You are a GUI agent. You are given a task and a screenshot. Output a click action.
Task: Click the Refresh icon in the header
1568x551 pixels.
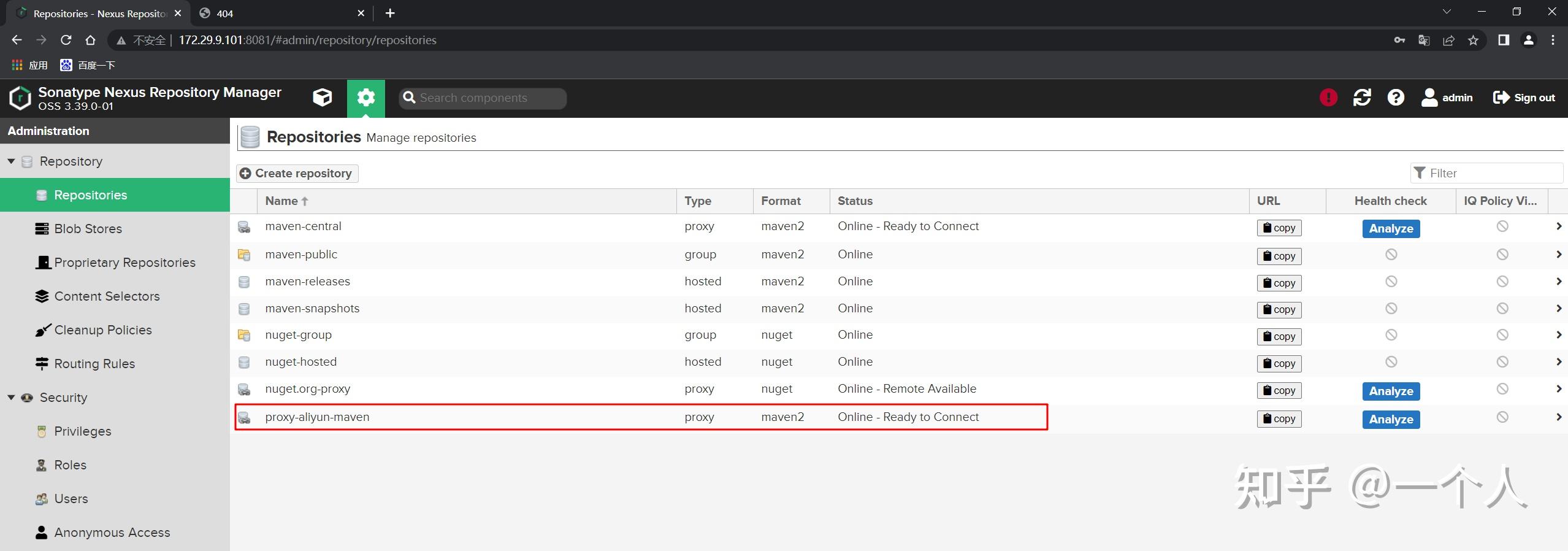[1362, 98]
